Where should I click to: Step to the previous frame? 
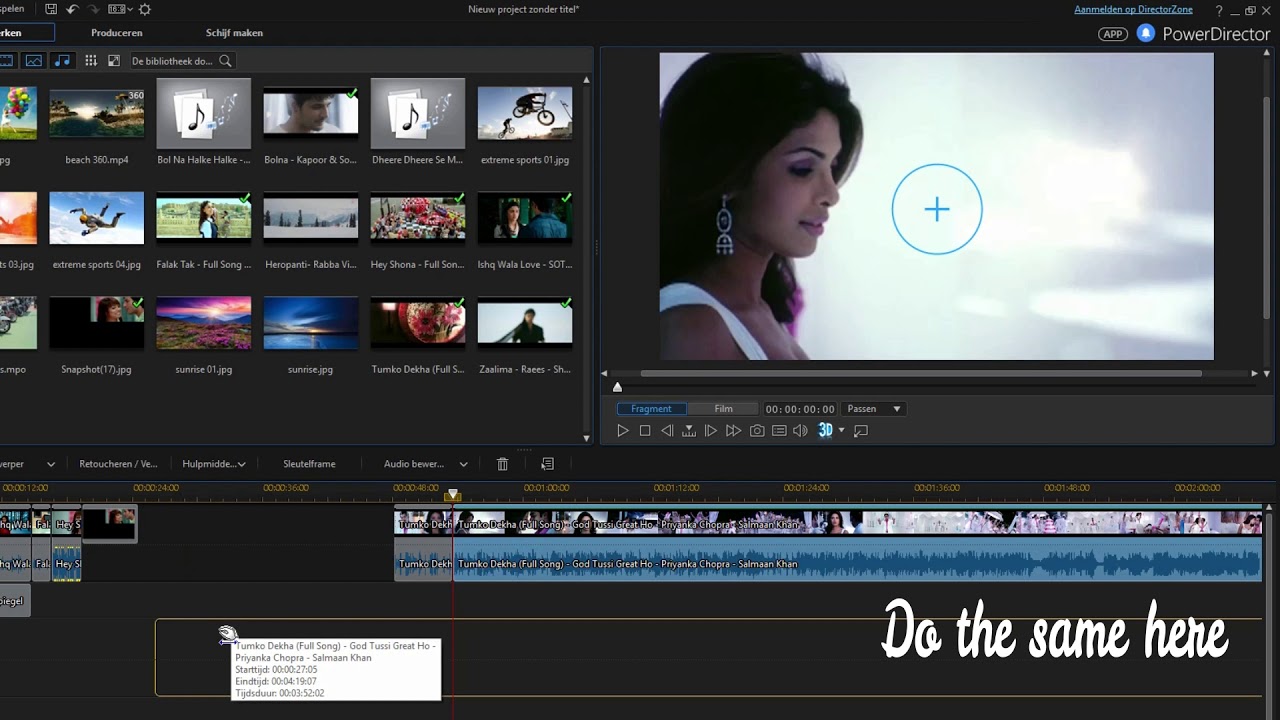click(667, 431)
